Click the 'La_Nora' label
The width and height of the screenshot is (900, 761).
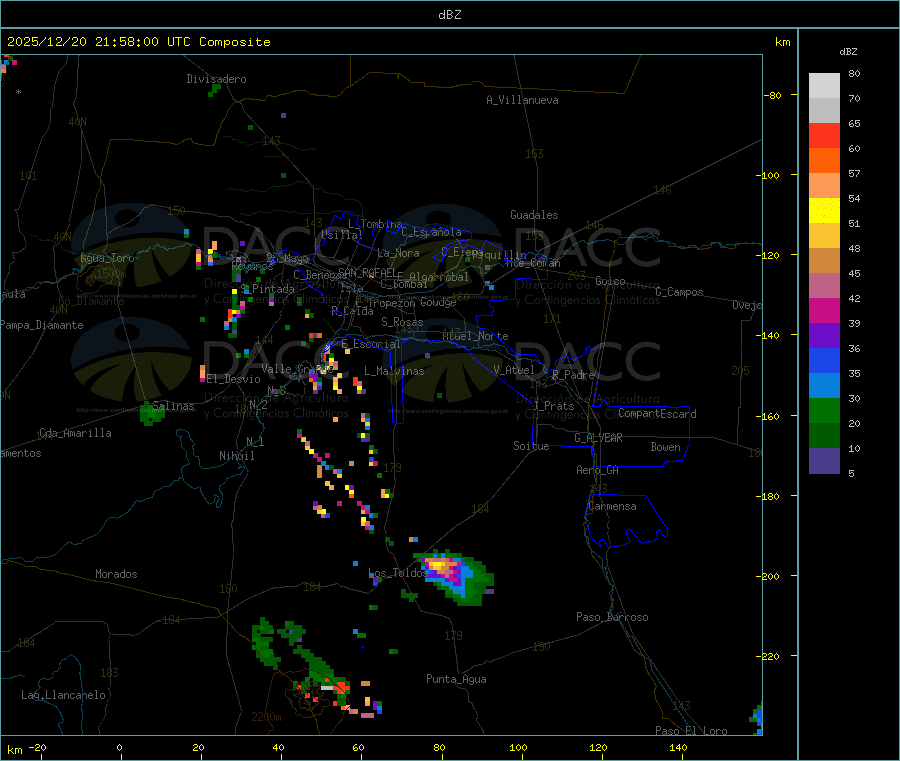(x=399, y=253)
